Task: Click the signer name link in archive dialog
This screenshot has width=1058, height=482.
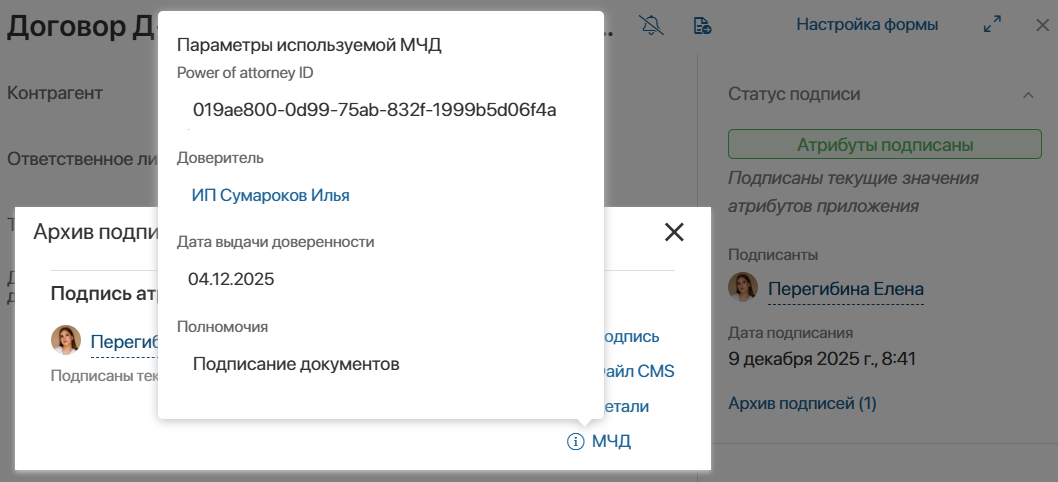Action: [124, 341]
